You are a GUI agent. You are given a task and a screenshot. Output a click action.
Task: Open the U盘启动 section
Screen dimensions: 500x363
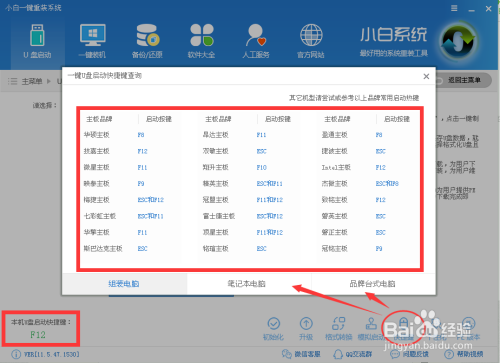tap(37, 42)
